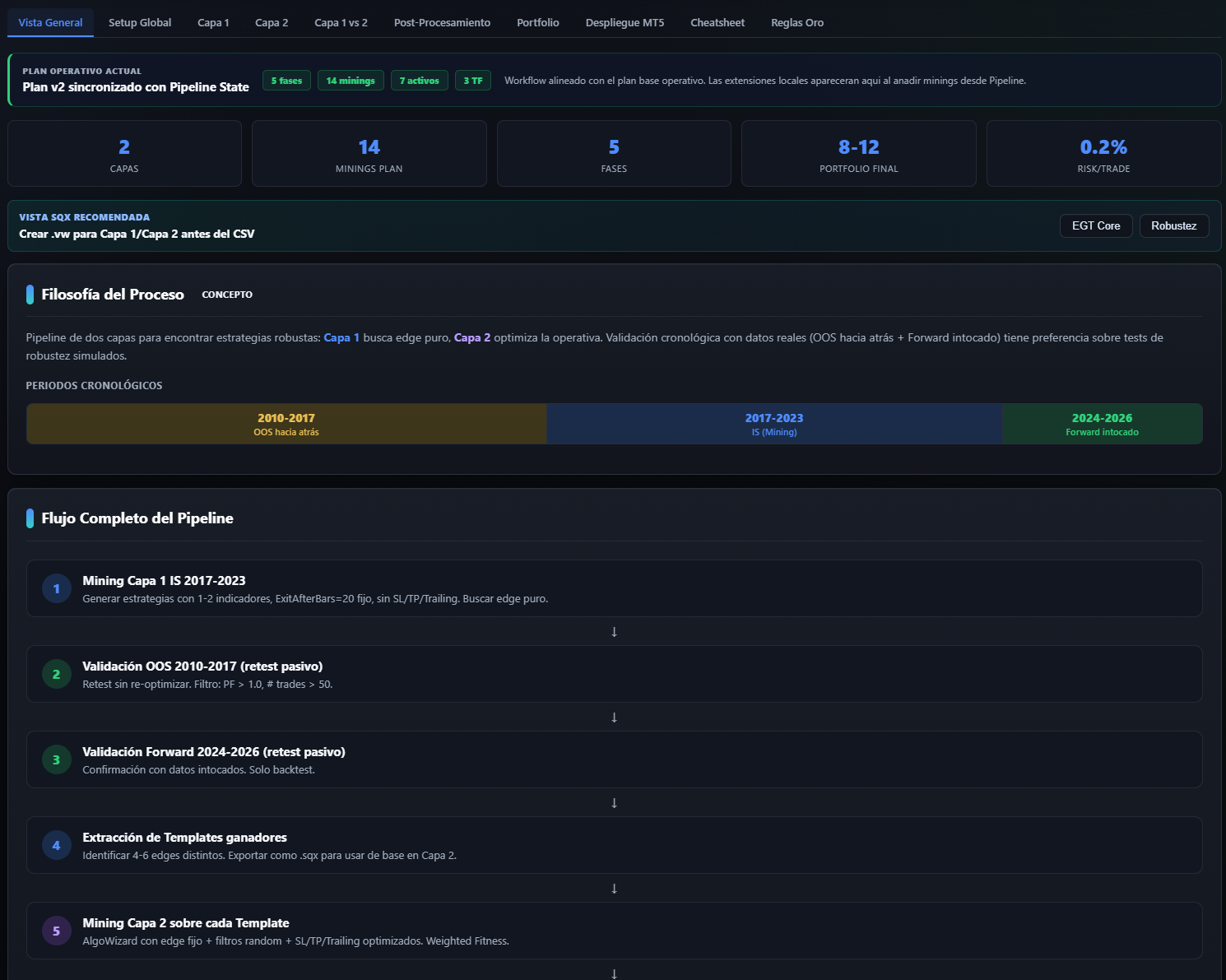
Task: Select Extracción de Templates ganadores step title
Action: pyautogui.click(x=184, y=838)
